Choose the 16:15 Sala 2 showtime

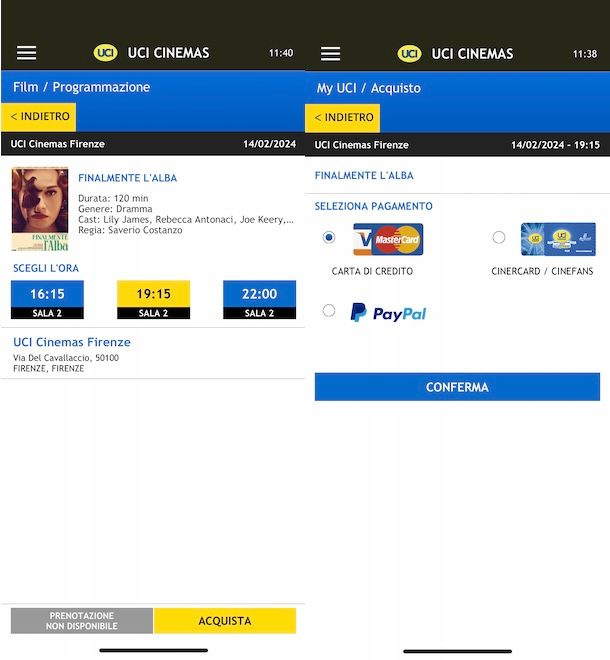(47, 299)
